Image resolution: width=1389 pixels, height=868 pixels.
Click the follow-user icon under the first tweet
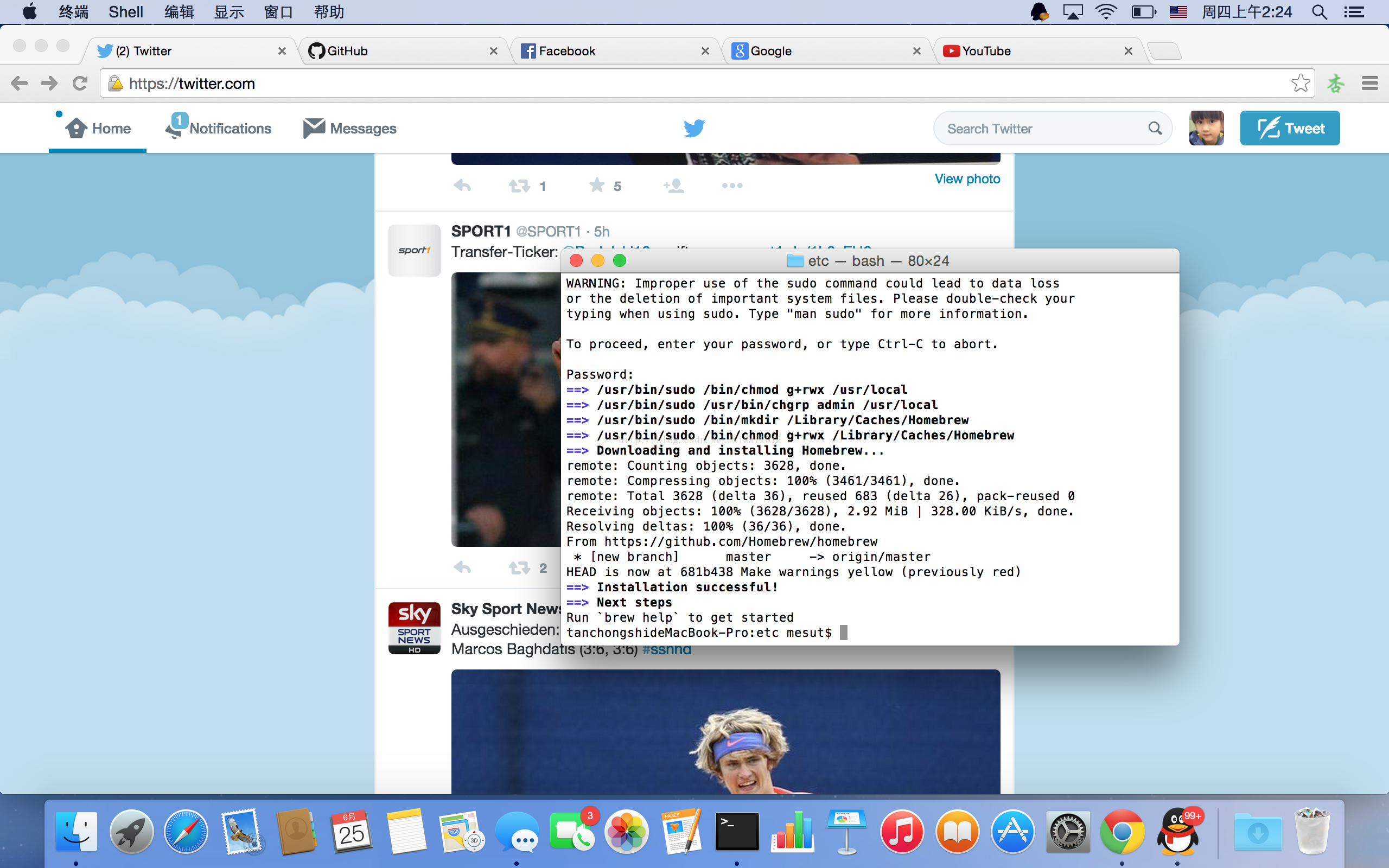674,186
